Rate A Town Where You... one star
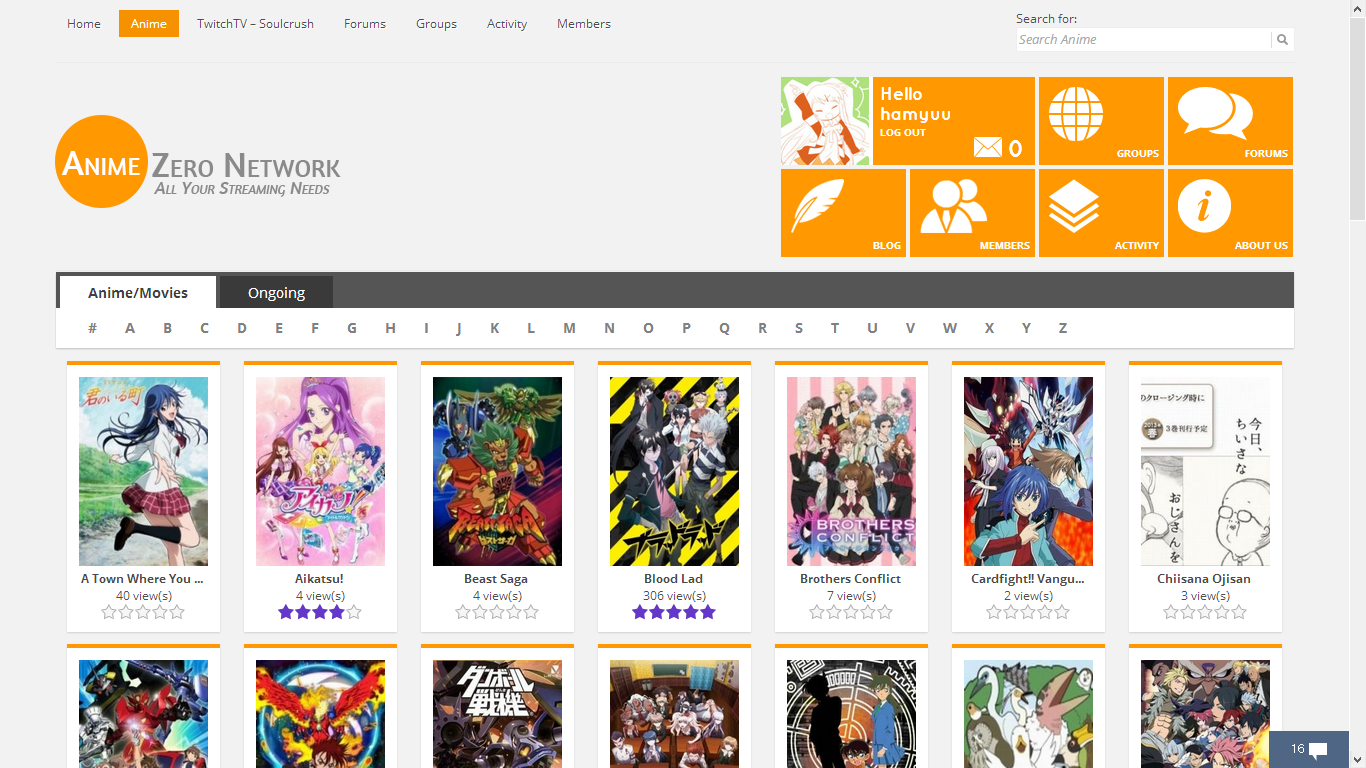The image size is (1366, 768). coord(109,612)
